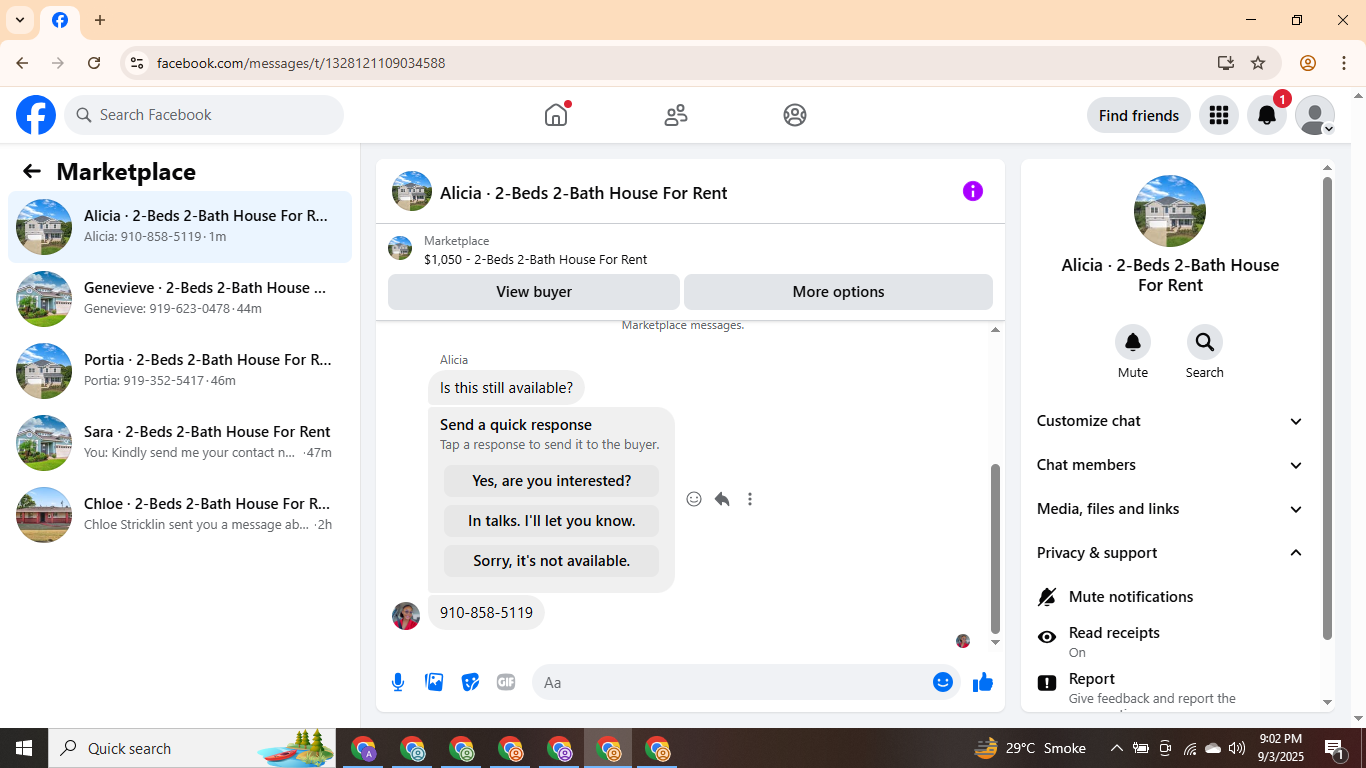Screen dimensions: 1366x768
Task: Open the Portia conversation
Action: tap(180, 371)
